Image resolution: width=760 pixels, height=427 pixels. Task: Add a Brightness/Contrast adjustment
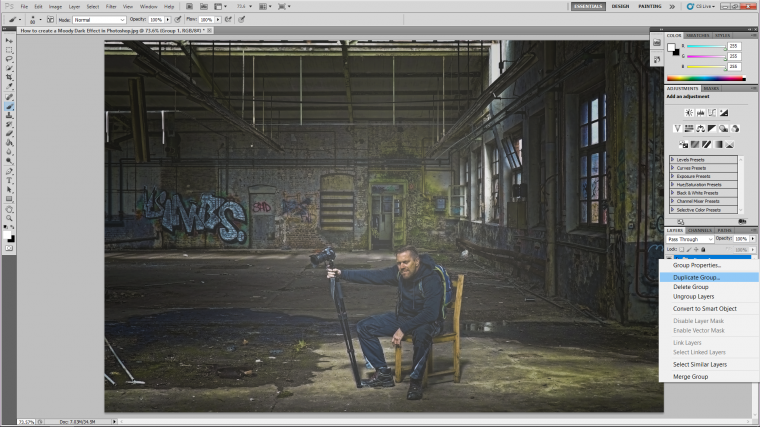689,113
